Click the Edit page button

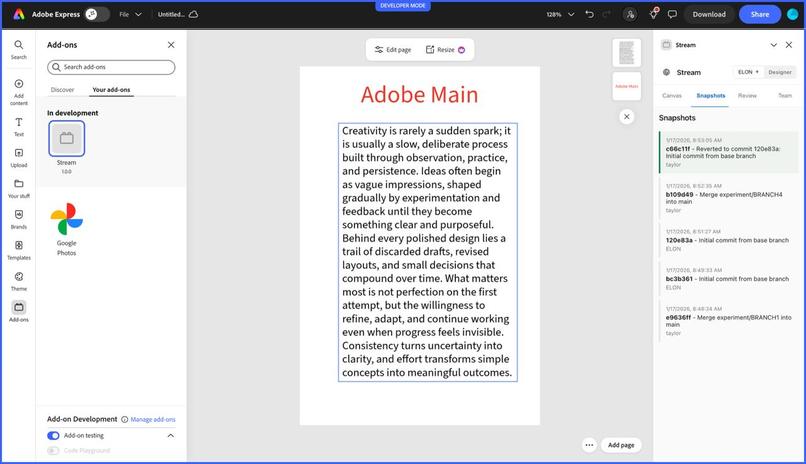point(393,50)
